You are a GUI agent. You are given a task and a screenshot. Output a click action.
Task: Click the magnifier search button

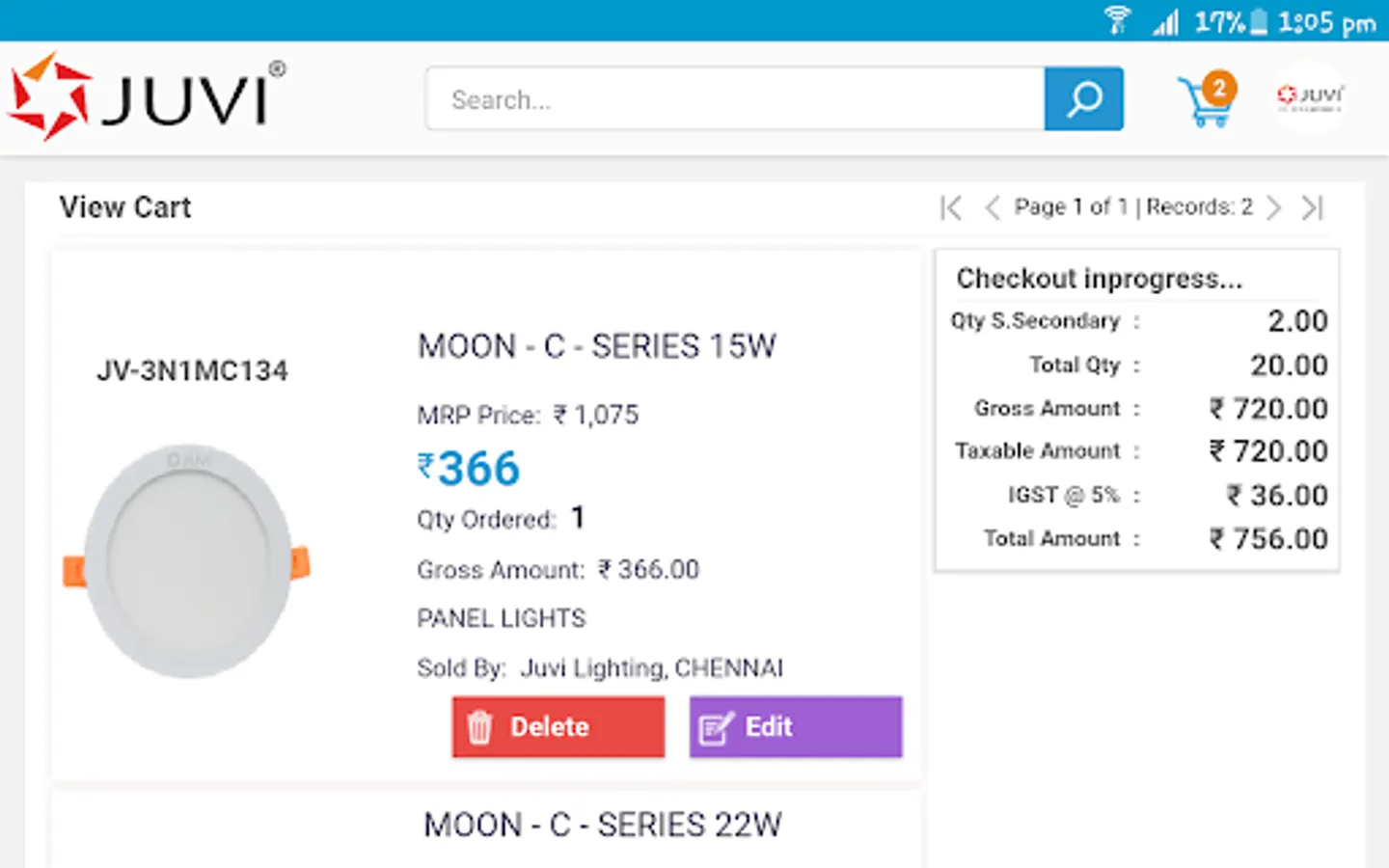click(x=1083, y=98)
